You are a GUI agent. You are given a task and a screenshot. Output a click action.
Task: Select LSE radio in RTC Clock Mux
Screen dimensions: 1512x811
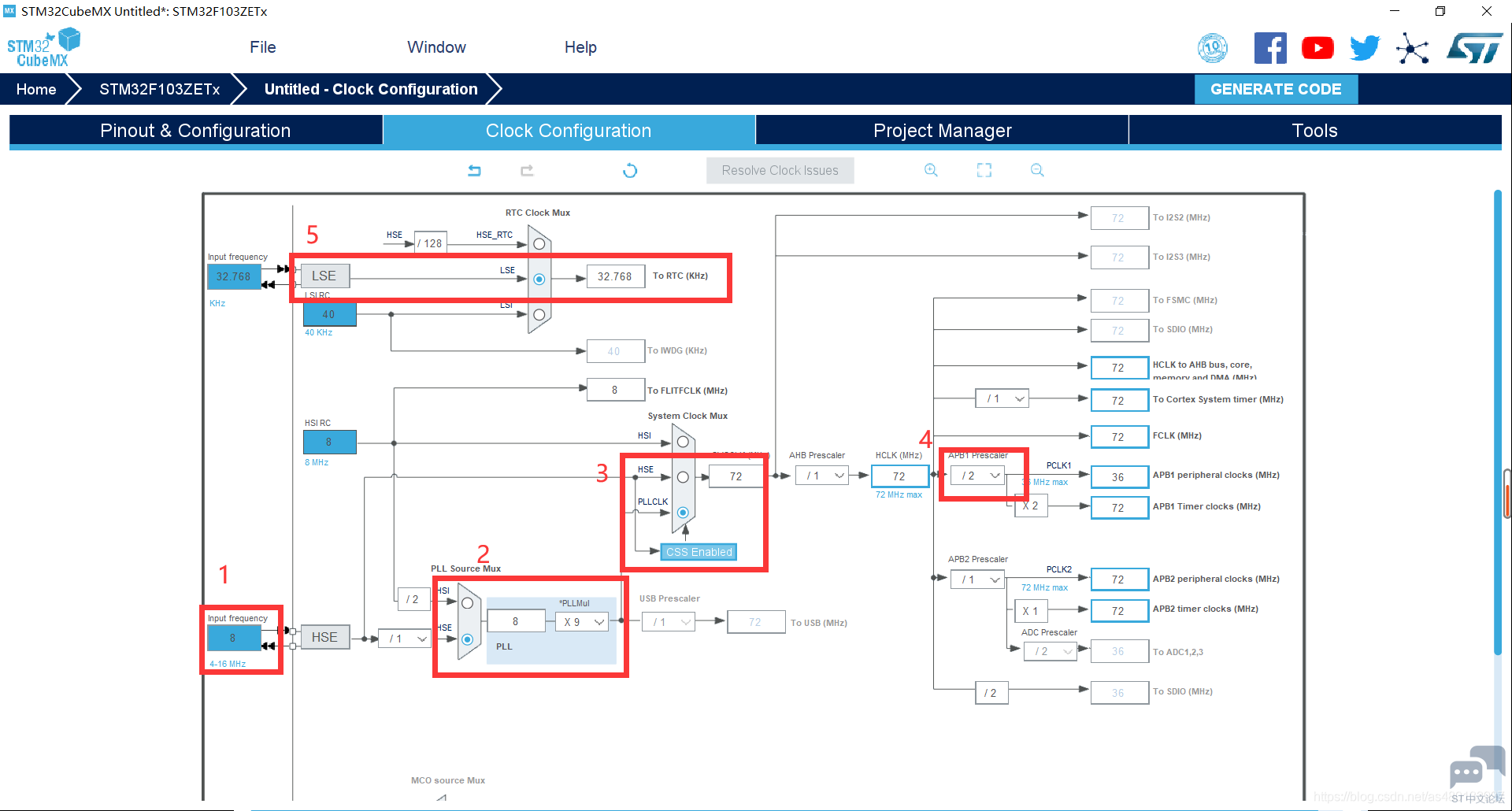tap(539, 279)
